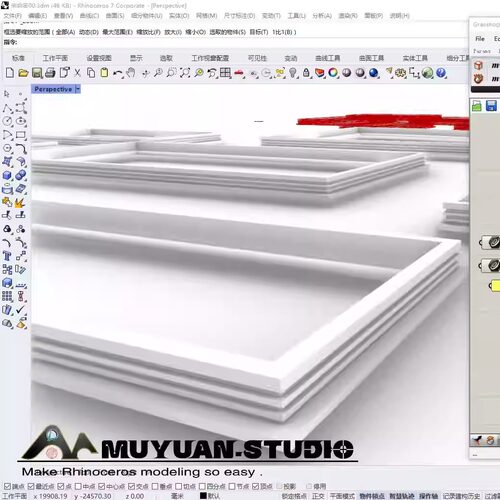The height and width of the screenshot is (500, 500).
Task: Click the black 默认 layer swatch
Action: point(203,496)
